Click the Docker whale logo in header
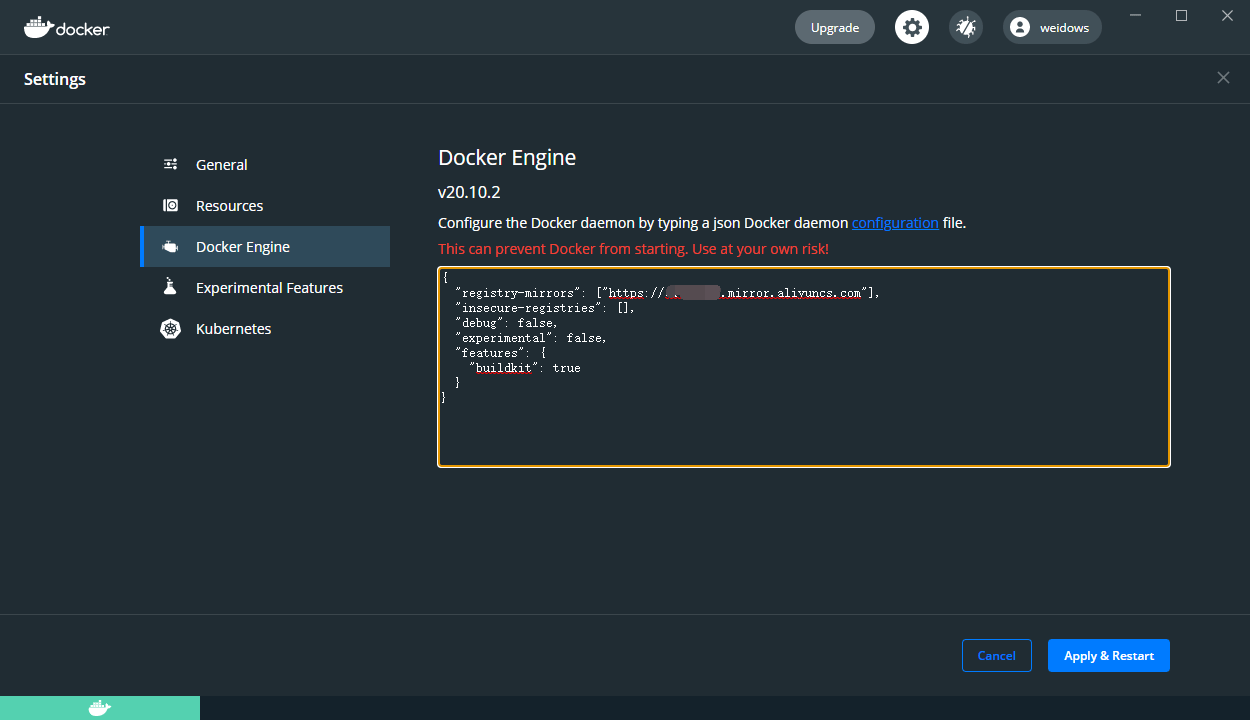1250x720 pixels. [x=66, y=27]
